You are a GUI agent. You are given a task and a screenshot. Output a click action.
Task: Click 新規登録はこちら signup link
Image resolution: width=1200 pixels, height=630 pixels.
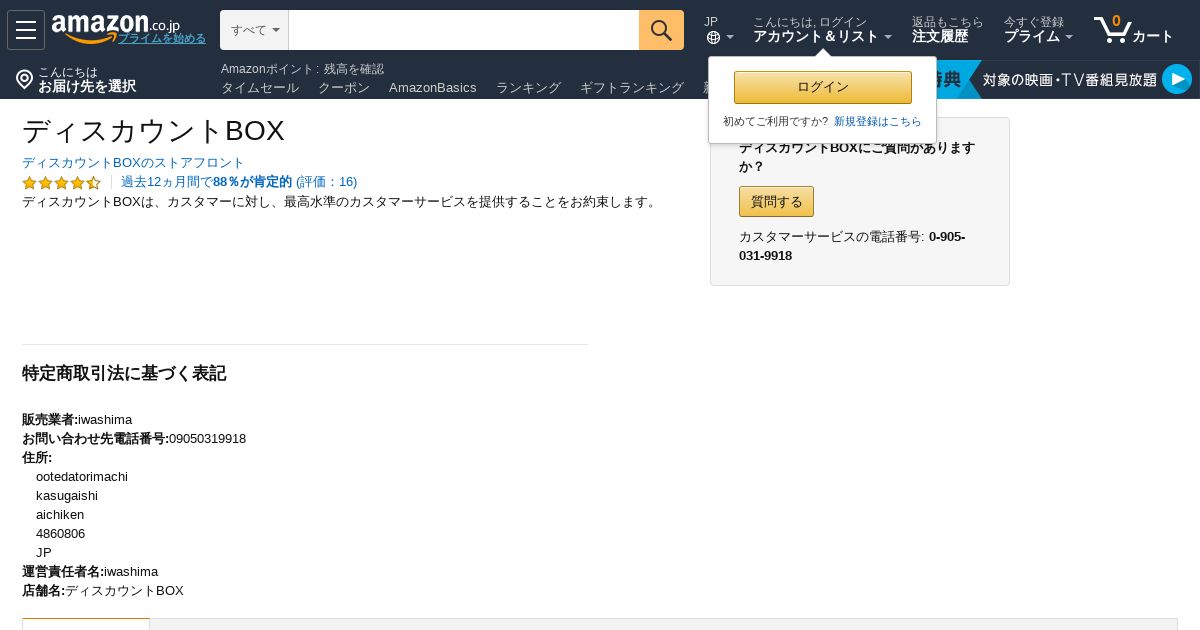[x=878, y=121]
